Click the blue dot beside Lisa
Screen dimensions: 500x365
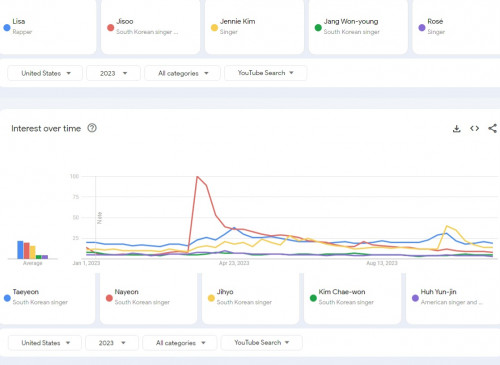tap(7, 28)
